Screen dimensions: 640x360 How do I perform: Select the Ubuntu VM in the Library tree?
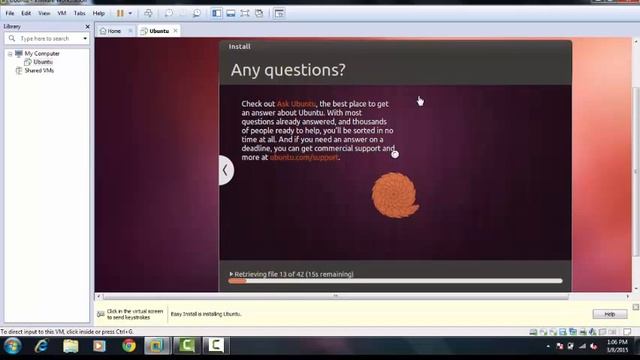[43, 62]
